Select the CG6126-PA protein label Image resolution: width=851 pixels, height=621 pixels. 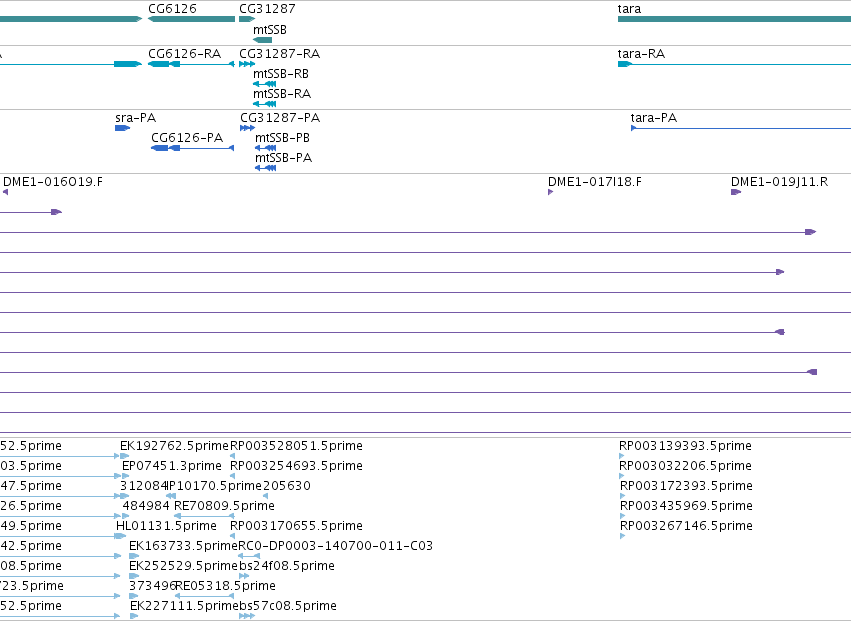pos(187,138)
